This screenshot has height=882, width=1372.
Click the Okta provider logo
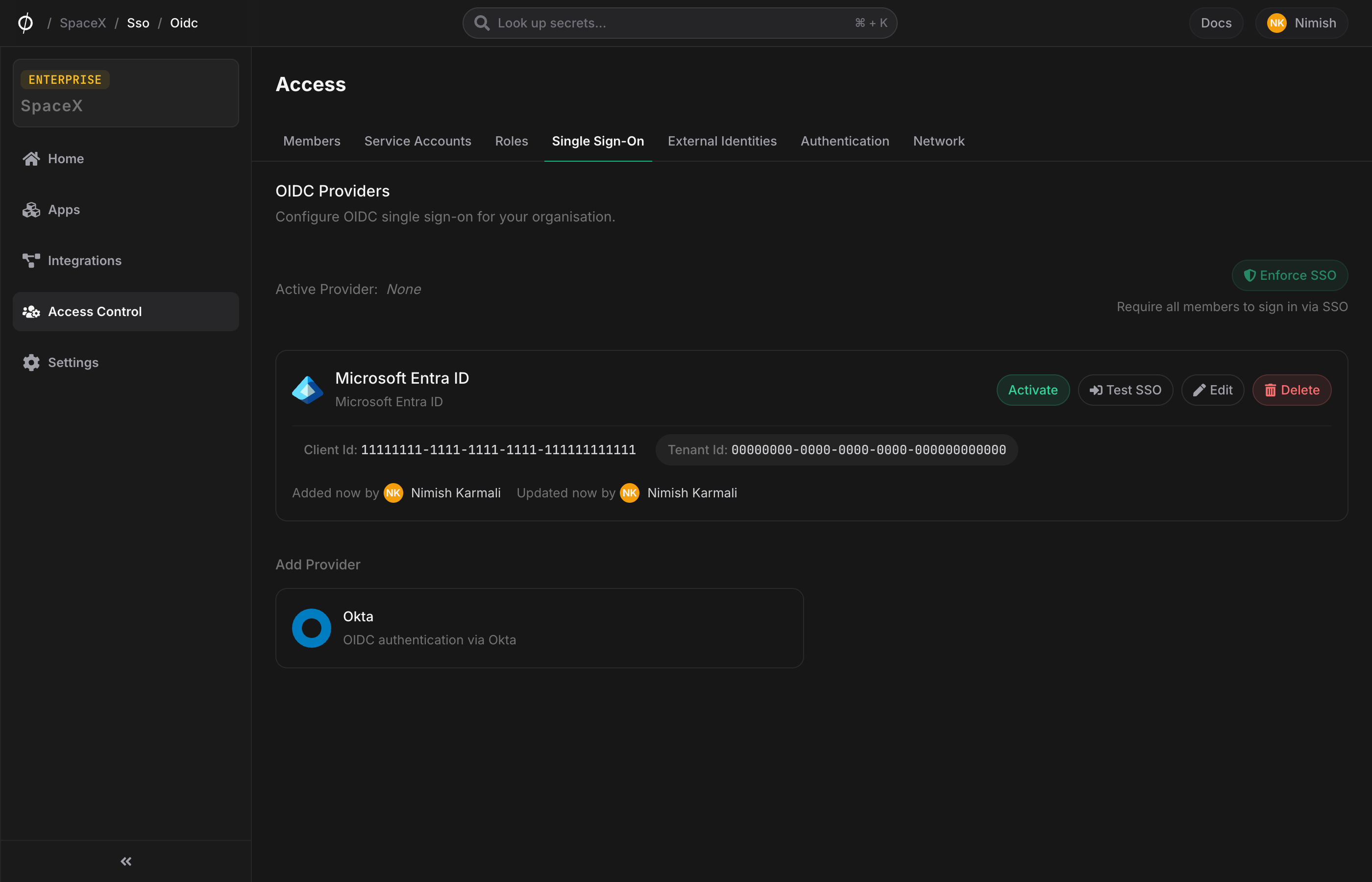(x=311, y=628)
